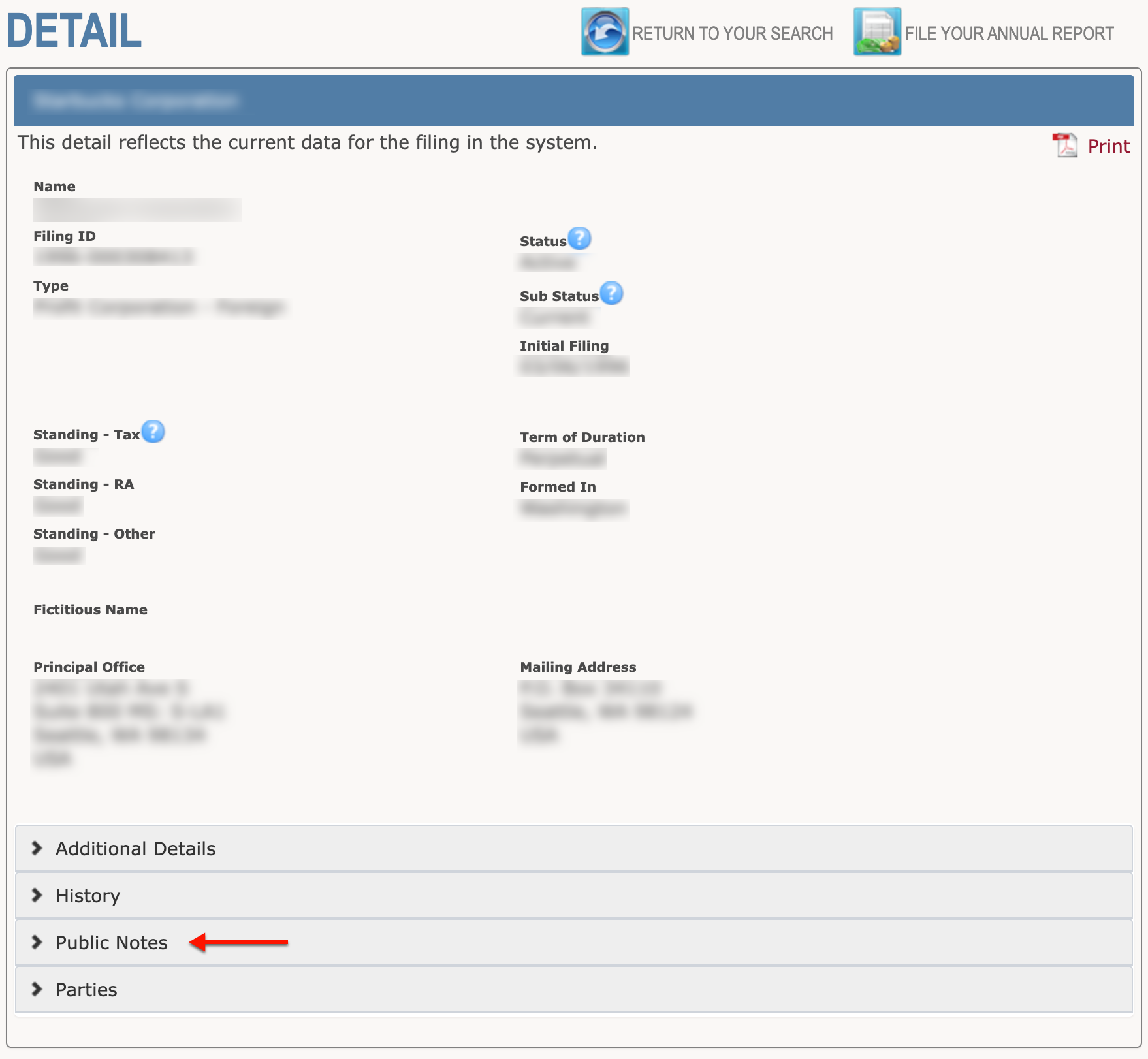Image resolution: width=1148 pixels, height=1059 pixels.
Task: Click the Parties chevron arrow
Action: coord(37,989)
